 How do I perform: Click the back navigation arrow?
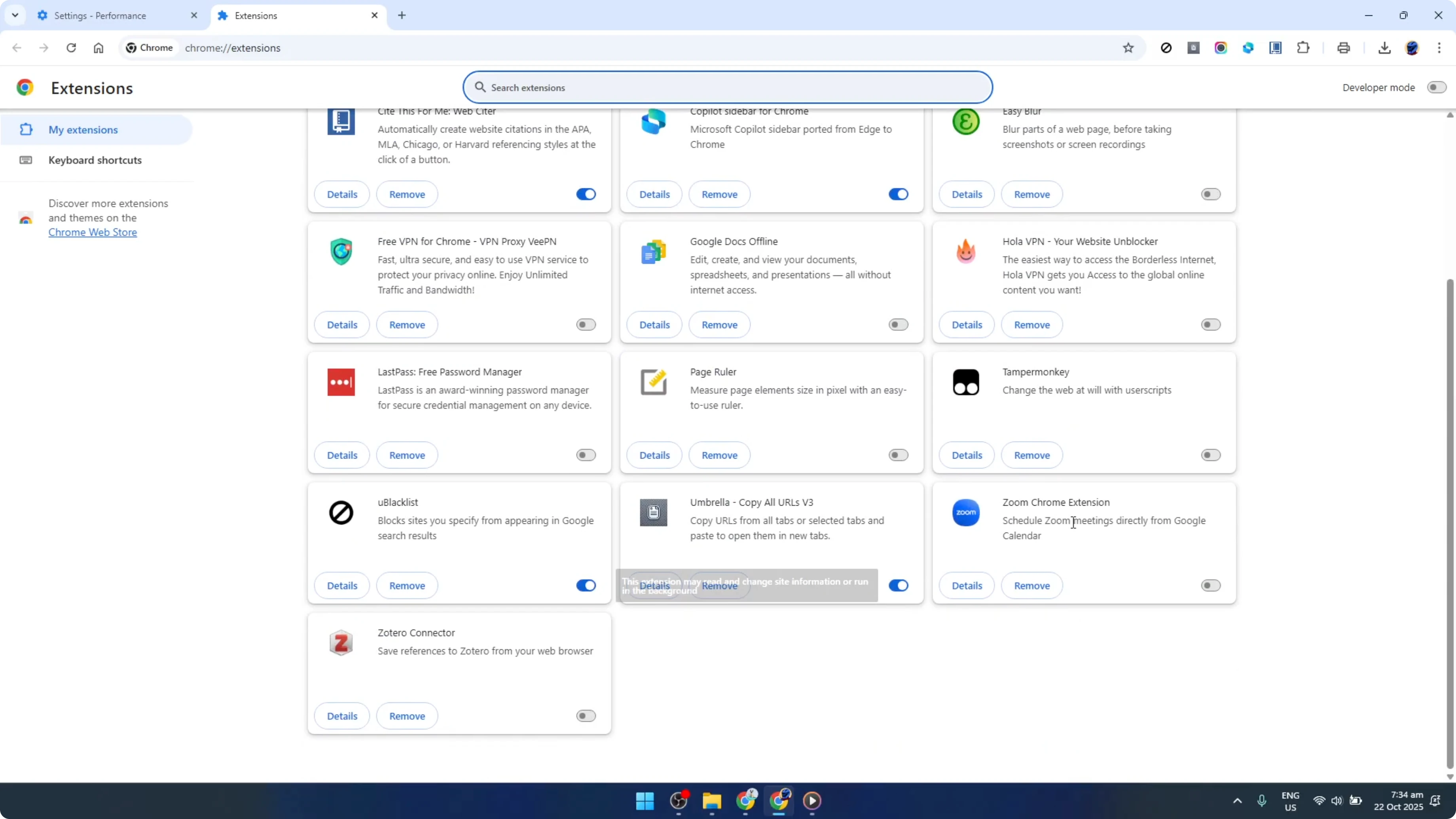pyautogui.click(x=17, y=48)
